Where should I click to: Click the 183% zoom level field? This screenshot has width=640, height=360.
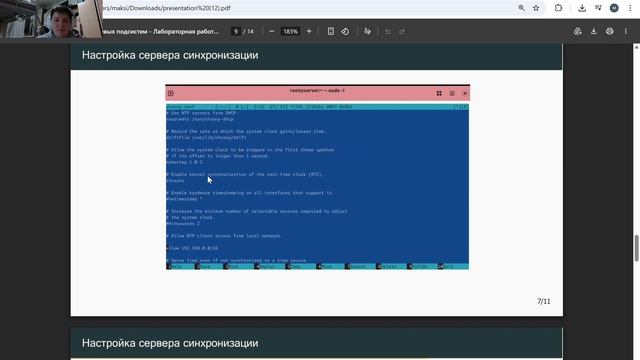point(290,31)
